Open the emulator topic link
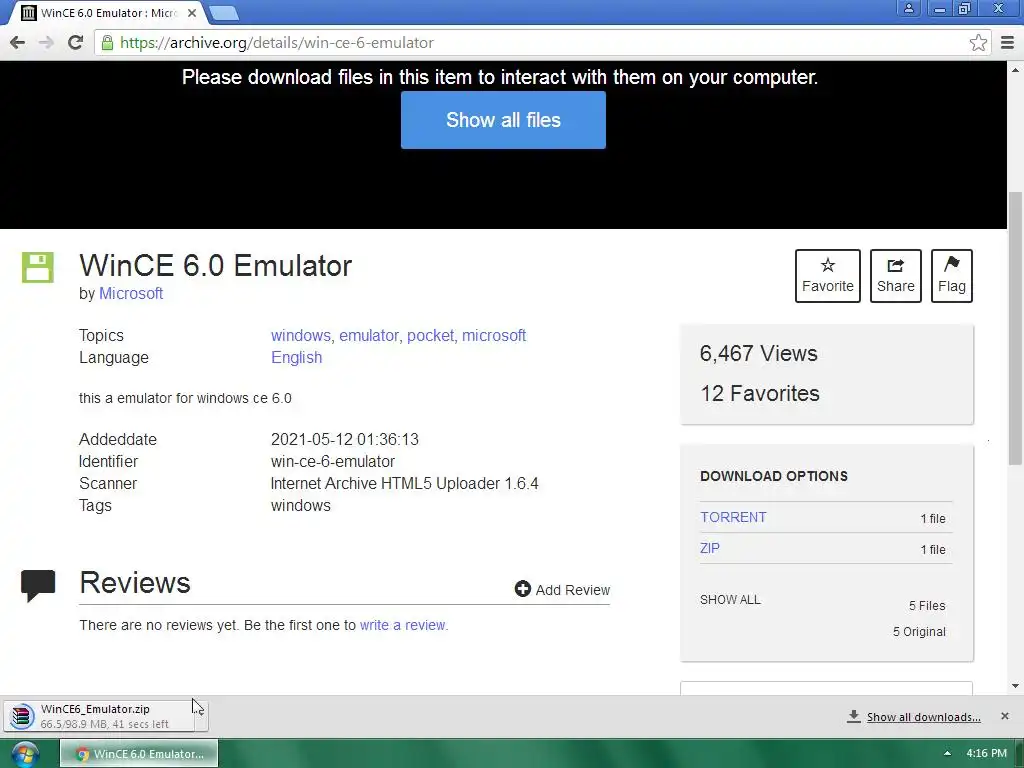This screenshot has height=768, width=1024. pos(369,335)
